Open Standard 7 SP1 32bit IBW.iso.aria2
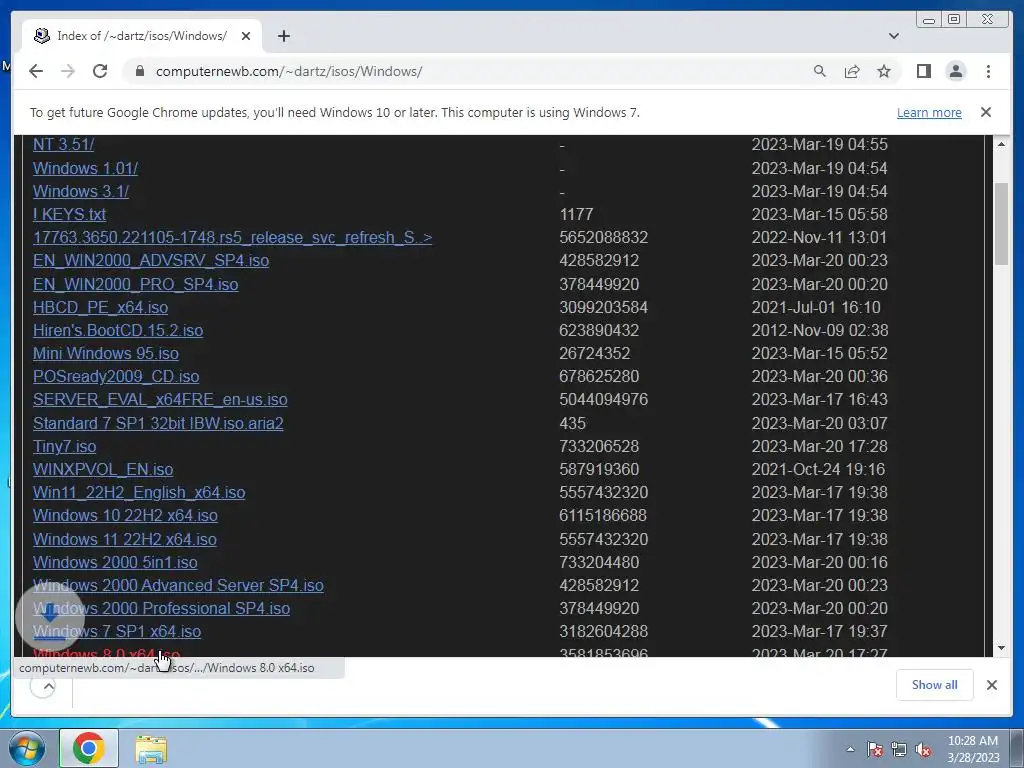 coord(158,423)
